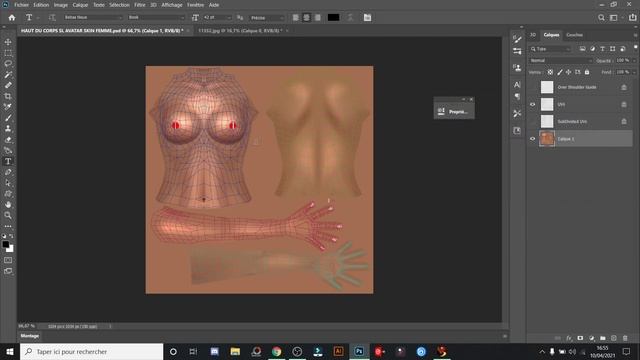
Task: Click the foreground color swatch
Action: 5,244
